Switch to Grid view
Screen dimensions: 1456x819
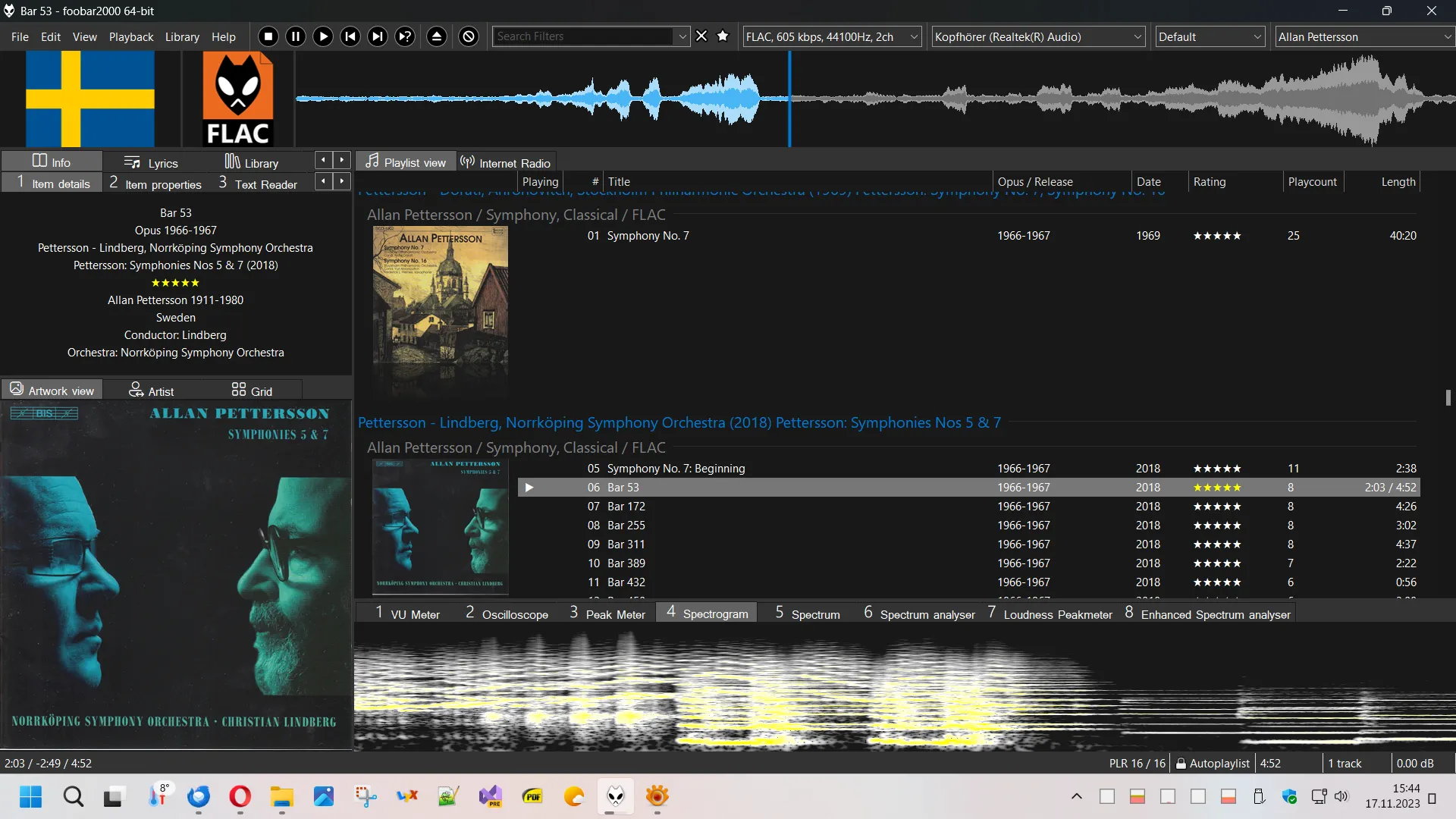tap(252, 391)
